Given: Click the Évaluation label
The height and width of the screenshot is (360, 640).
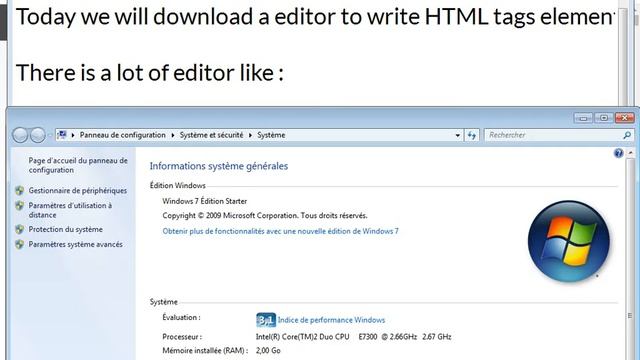Looking at the screenshot, I should pos(181,317).
